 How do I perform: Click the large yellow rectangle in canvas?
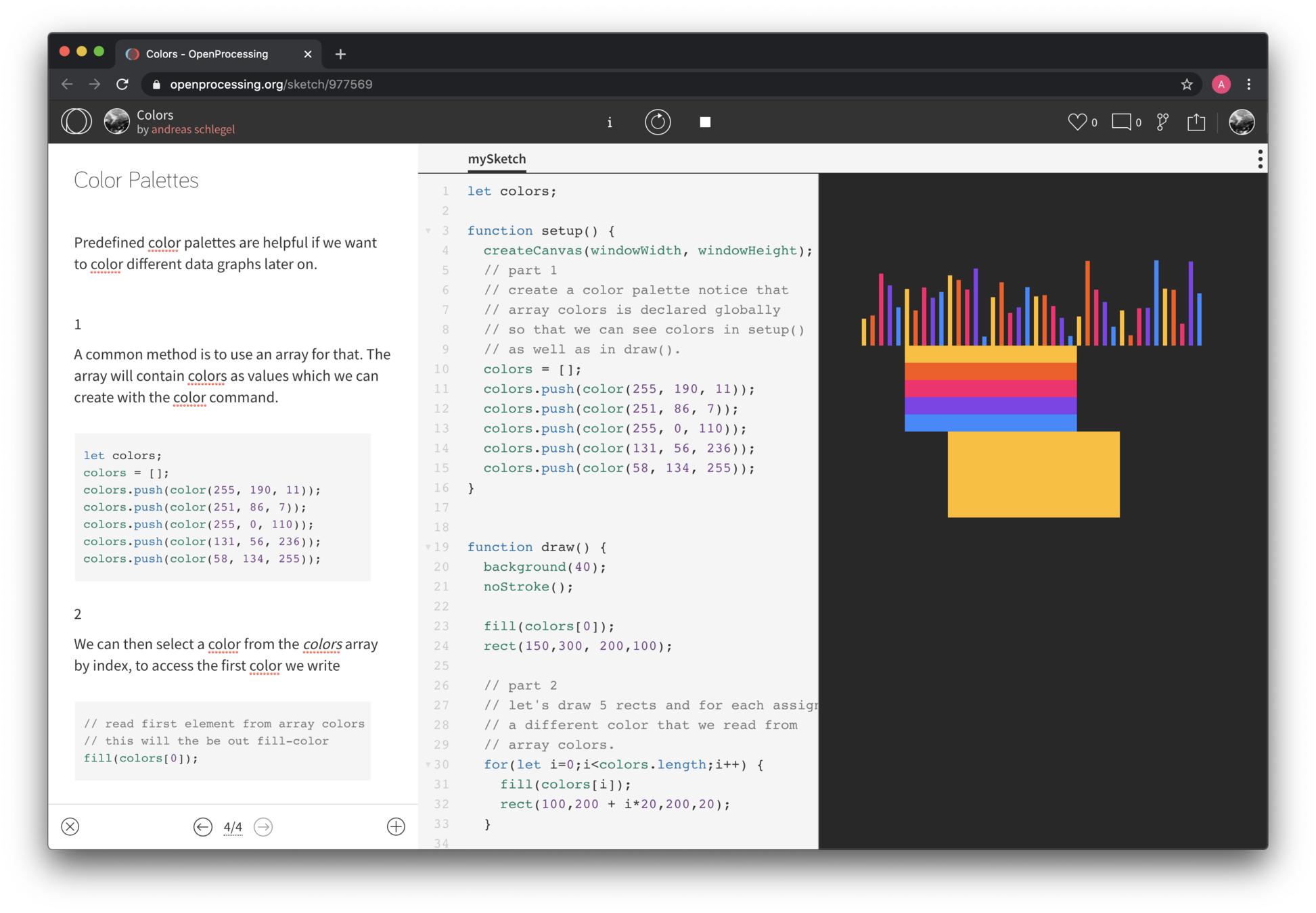coord(1033,474)
